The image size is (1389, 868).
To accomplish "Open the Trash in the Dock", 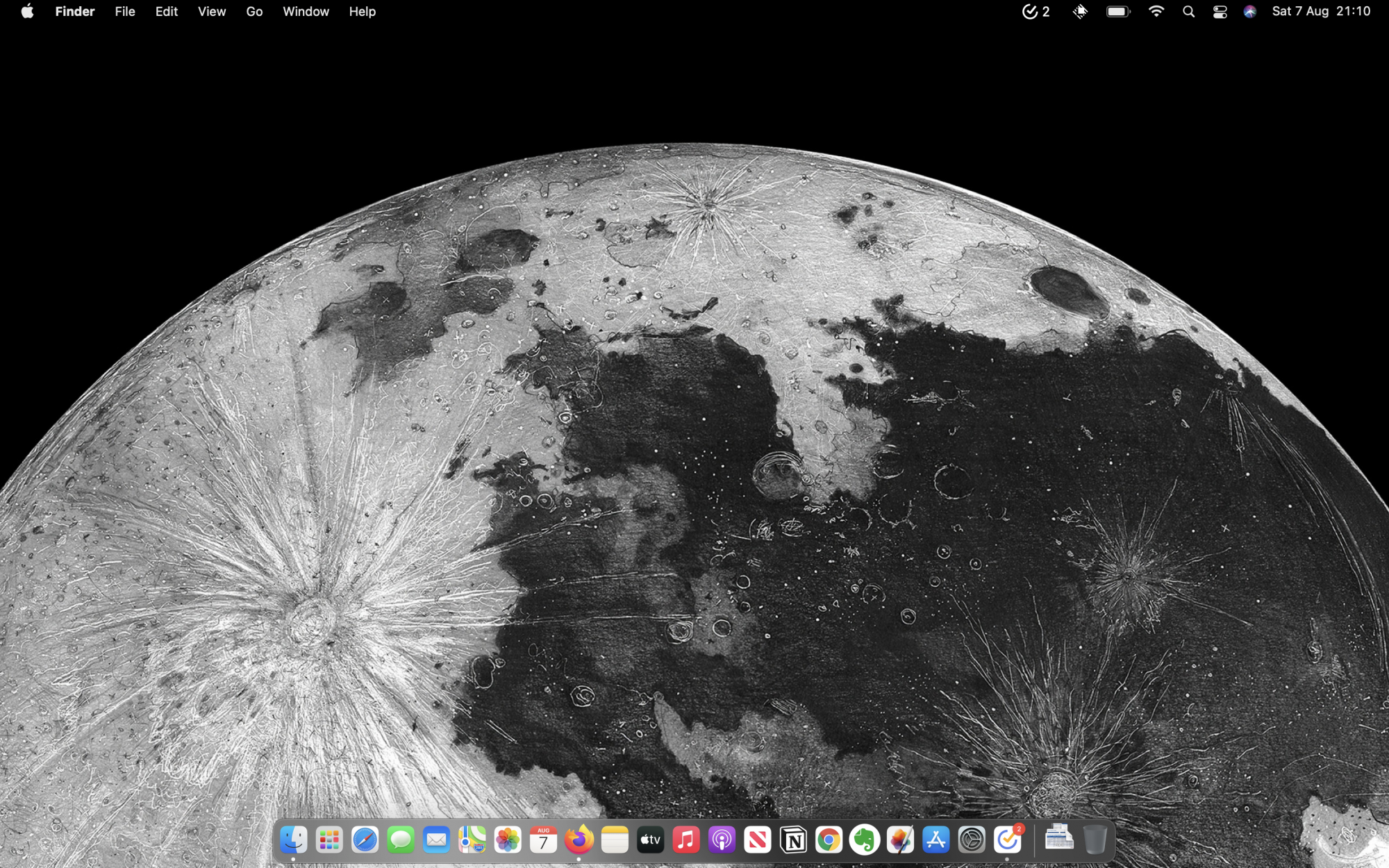I will [x=1095, y=839].
